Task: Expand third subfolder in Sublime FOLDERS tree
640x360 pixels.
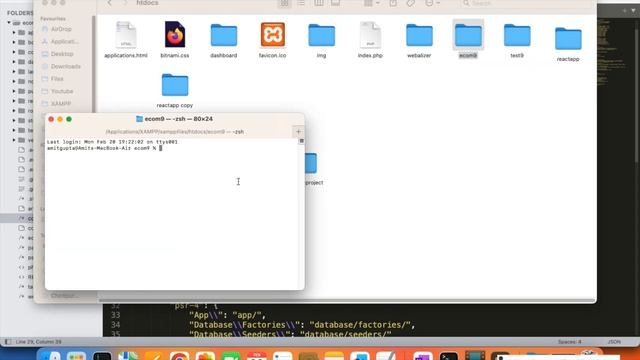Action: coord(14,52)
